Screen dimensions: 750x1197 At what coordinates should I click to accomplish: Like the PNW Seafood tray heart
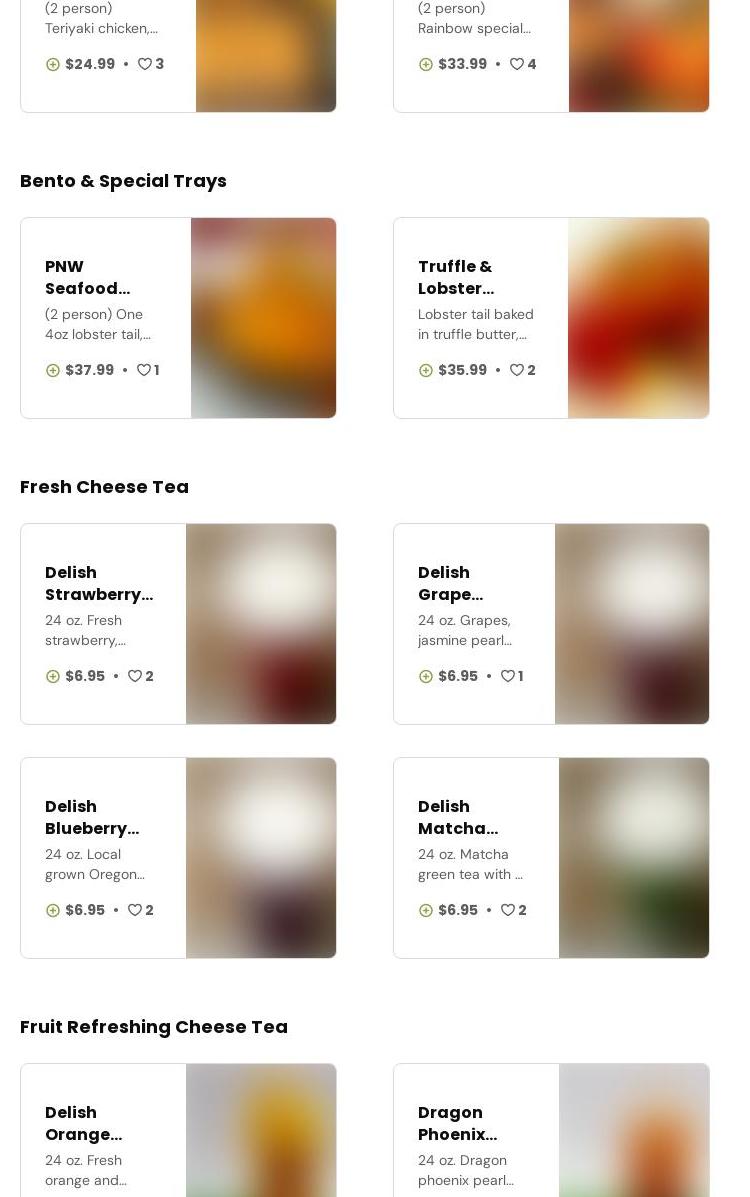coord(144,370)
